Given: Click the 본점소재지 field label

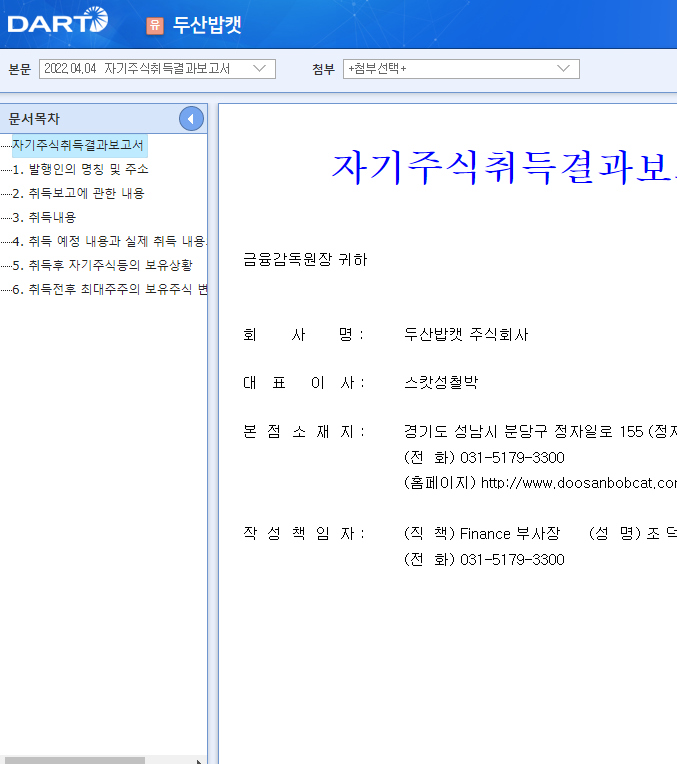Looking at the screenshot, I should (303, 431).
